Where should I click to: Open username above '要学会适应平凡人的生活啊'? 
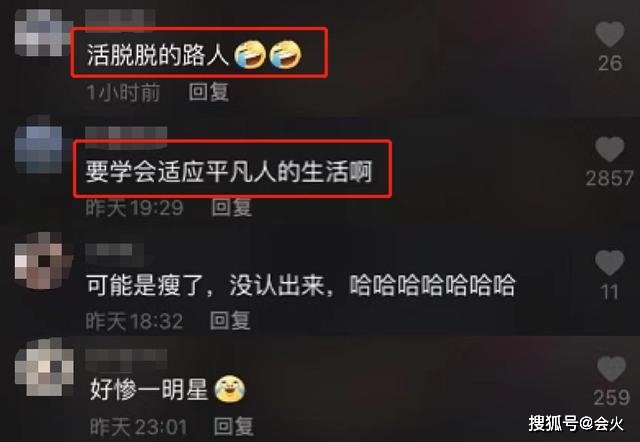click(x=126, y=135)
